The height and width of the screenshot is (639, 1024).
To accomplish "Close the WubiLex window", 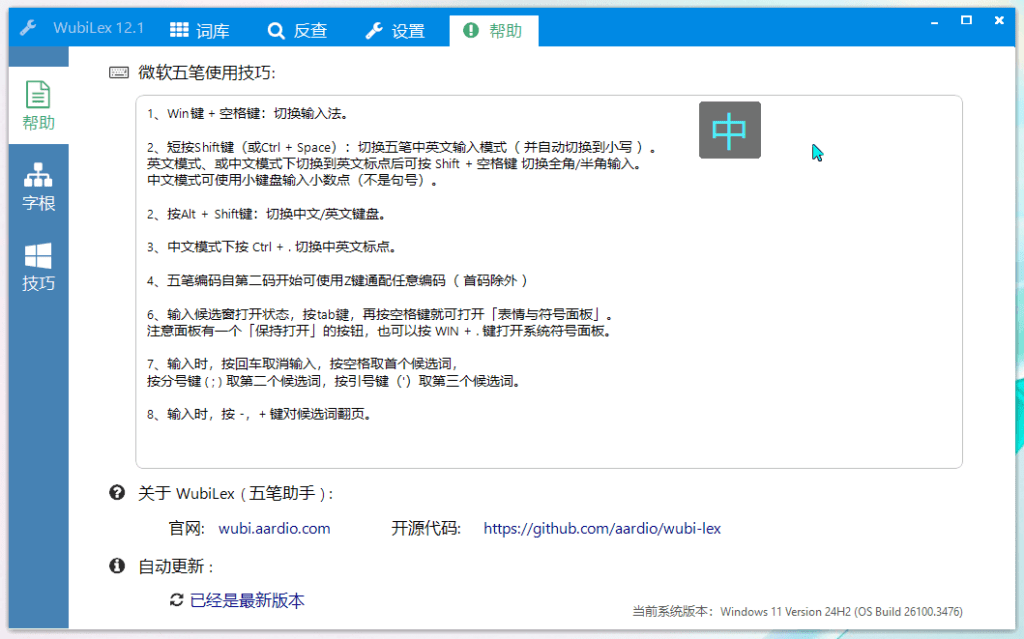I will click(999, 21).
